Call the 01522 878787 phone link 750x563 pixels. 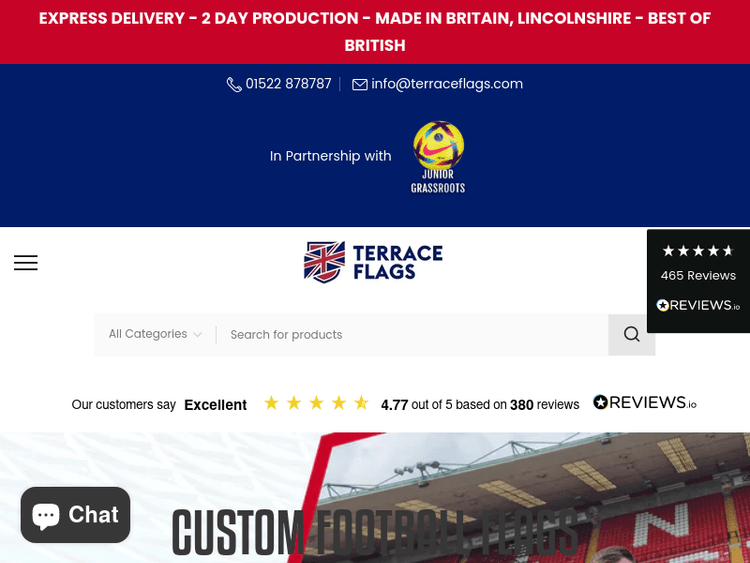(288, 84)
